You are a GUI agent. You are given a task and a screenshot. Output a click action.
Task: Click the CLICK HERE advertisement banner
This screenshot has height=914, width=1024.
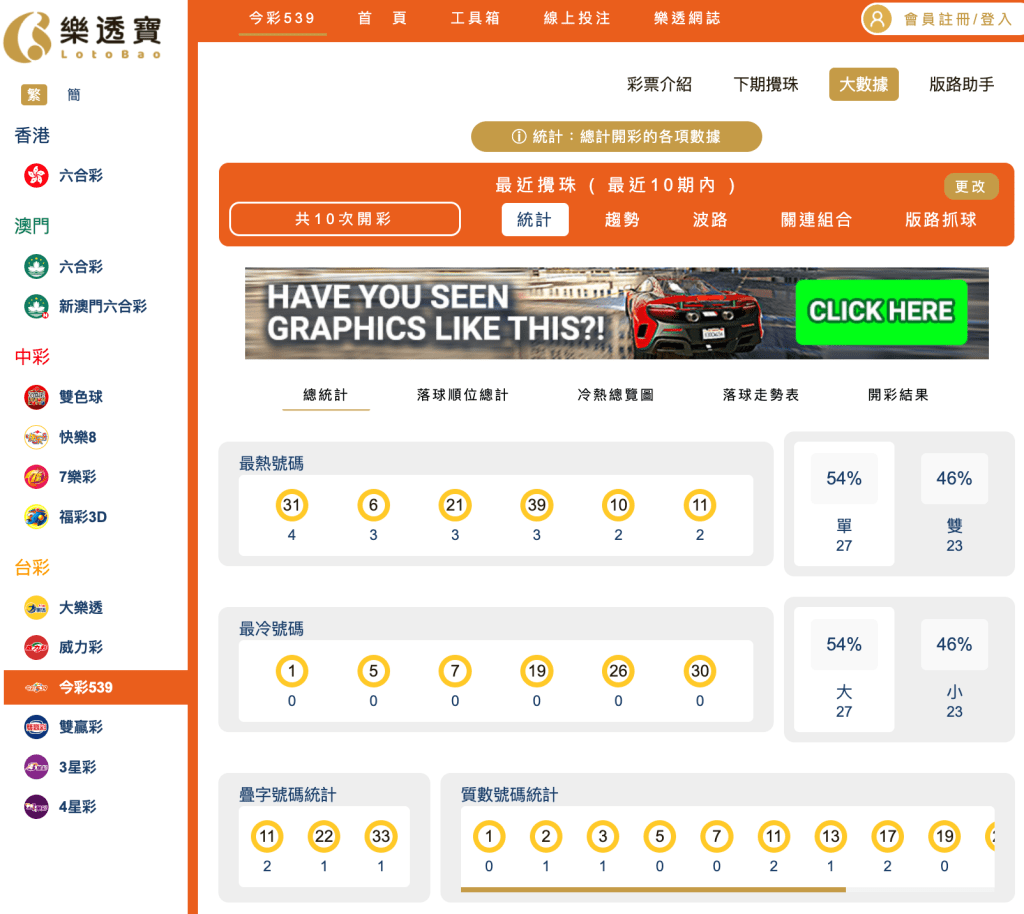(881, 312)
